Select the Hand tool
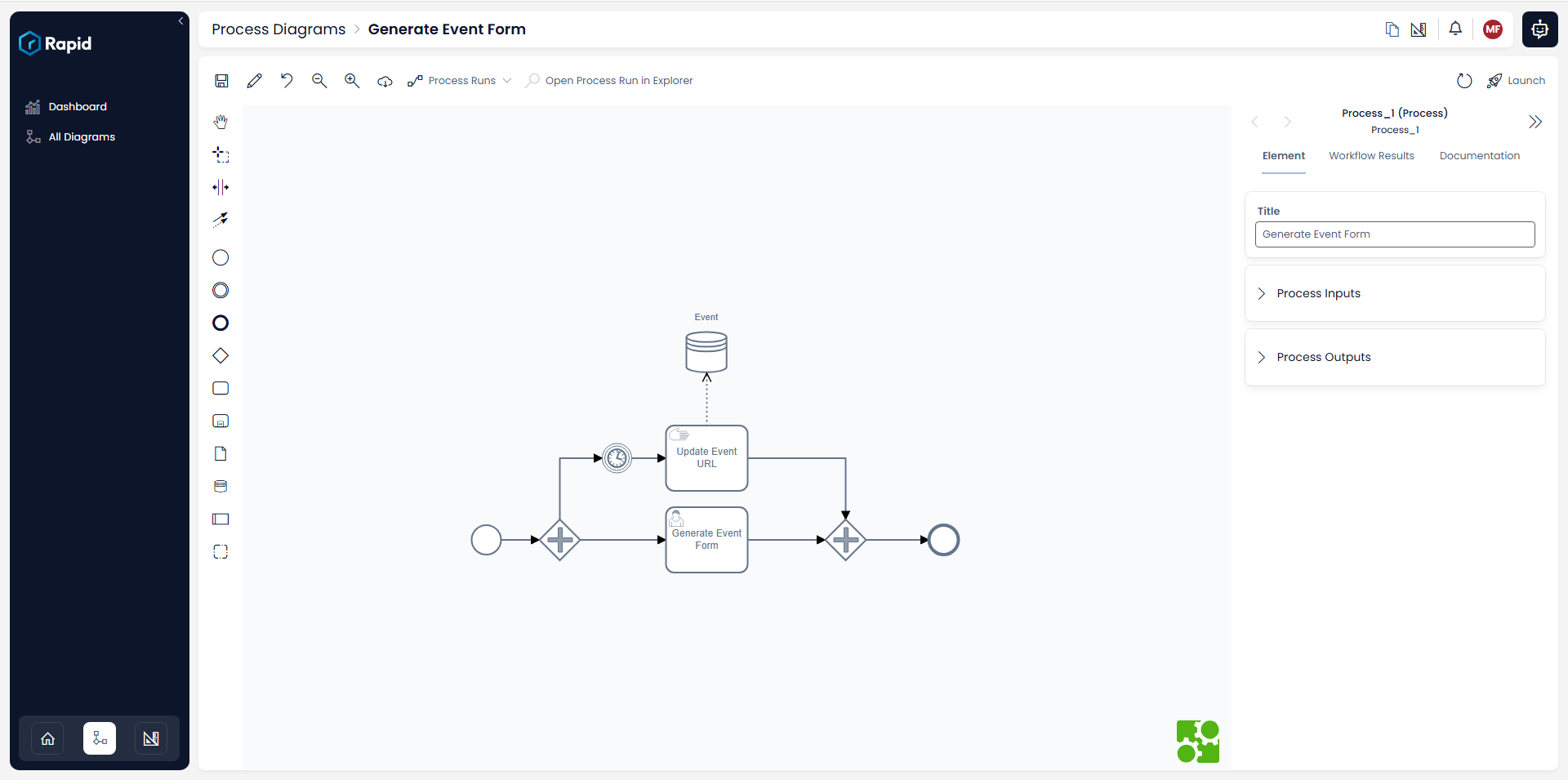 point(220,122)
